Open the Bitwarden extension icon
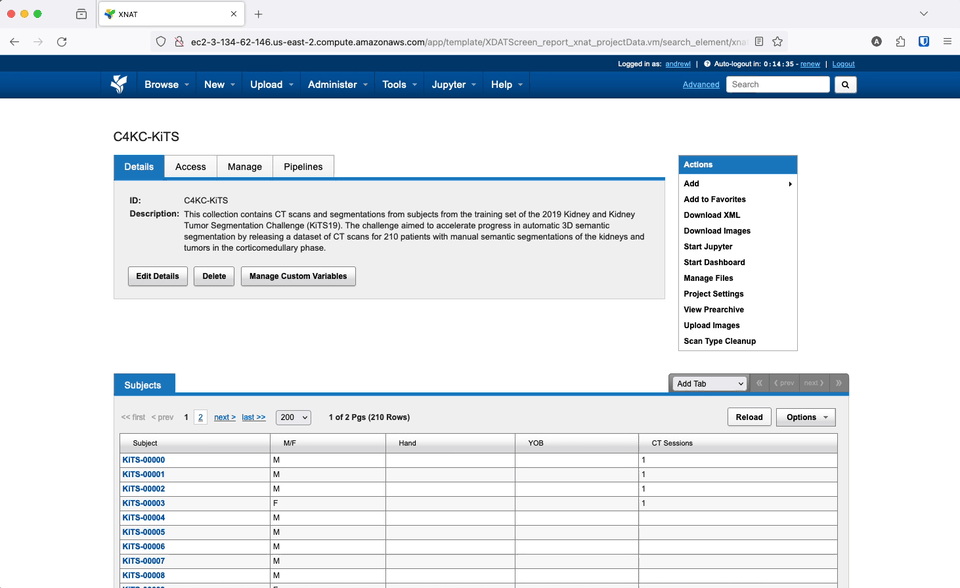The height and width of the screenshot is (588, 960). tap(924, 42)
